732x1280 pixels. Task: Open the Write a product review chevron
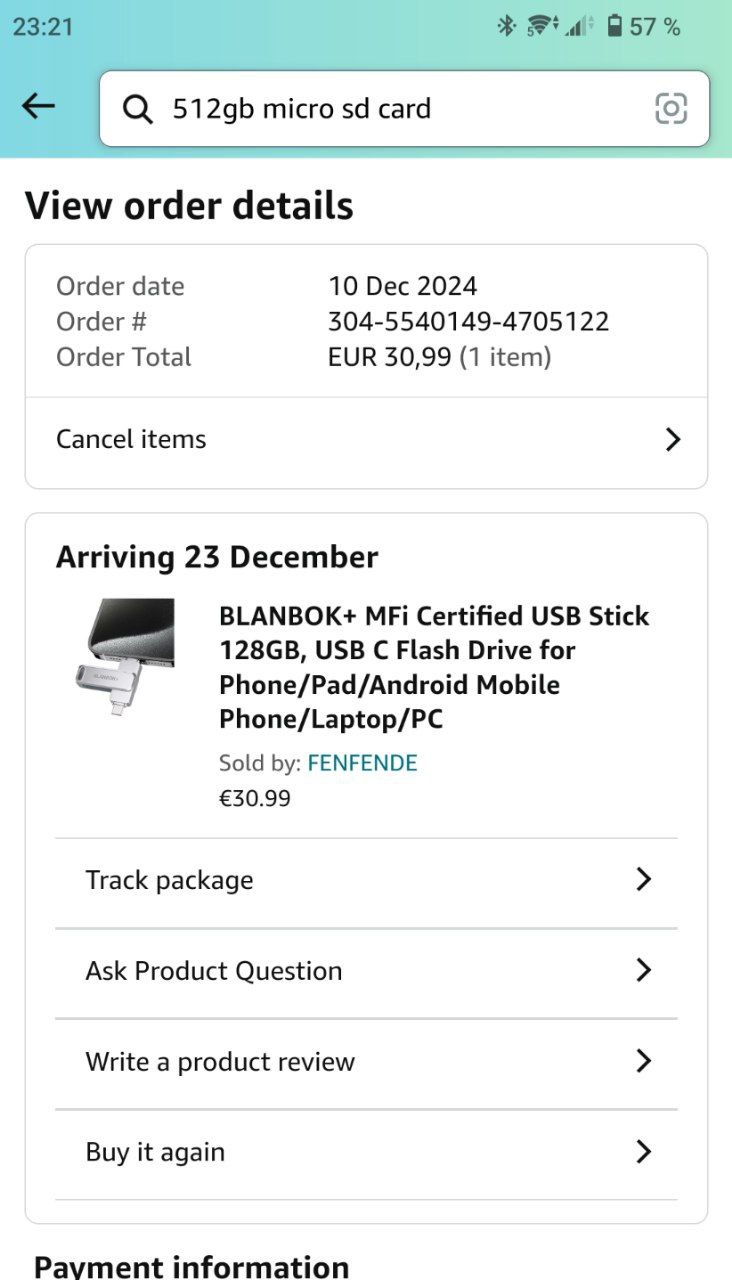(x=644, y=1061)
